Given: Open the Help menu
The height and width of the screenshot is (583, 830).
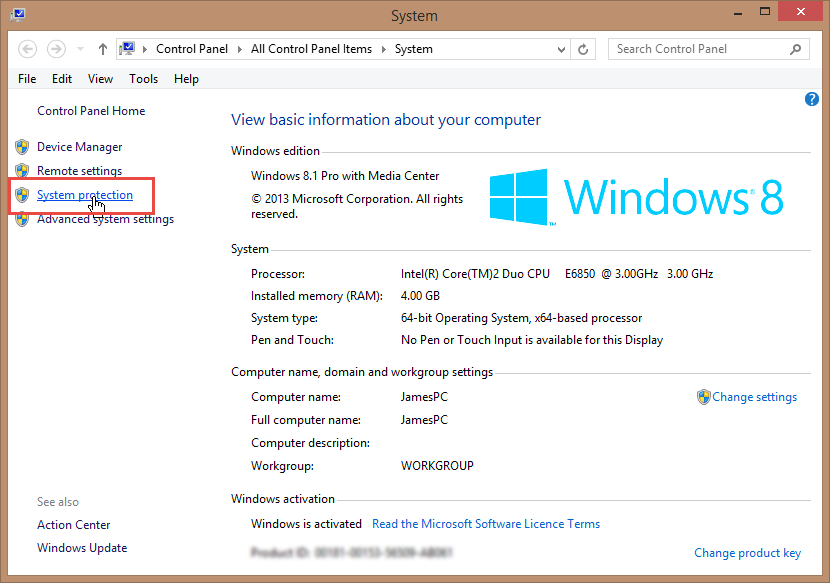Looking at the screenshot, I should tap(186, 79).
